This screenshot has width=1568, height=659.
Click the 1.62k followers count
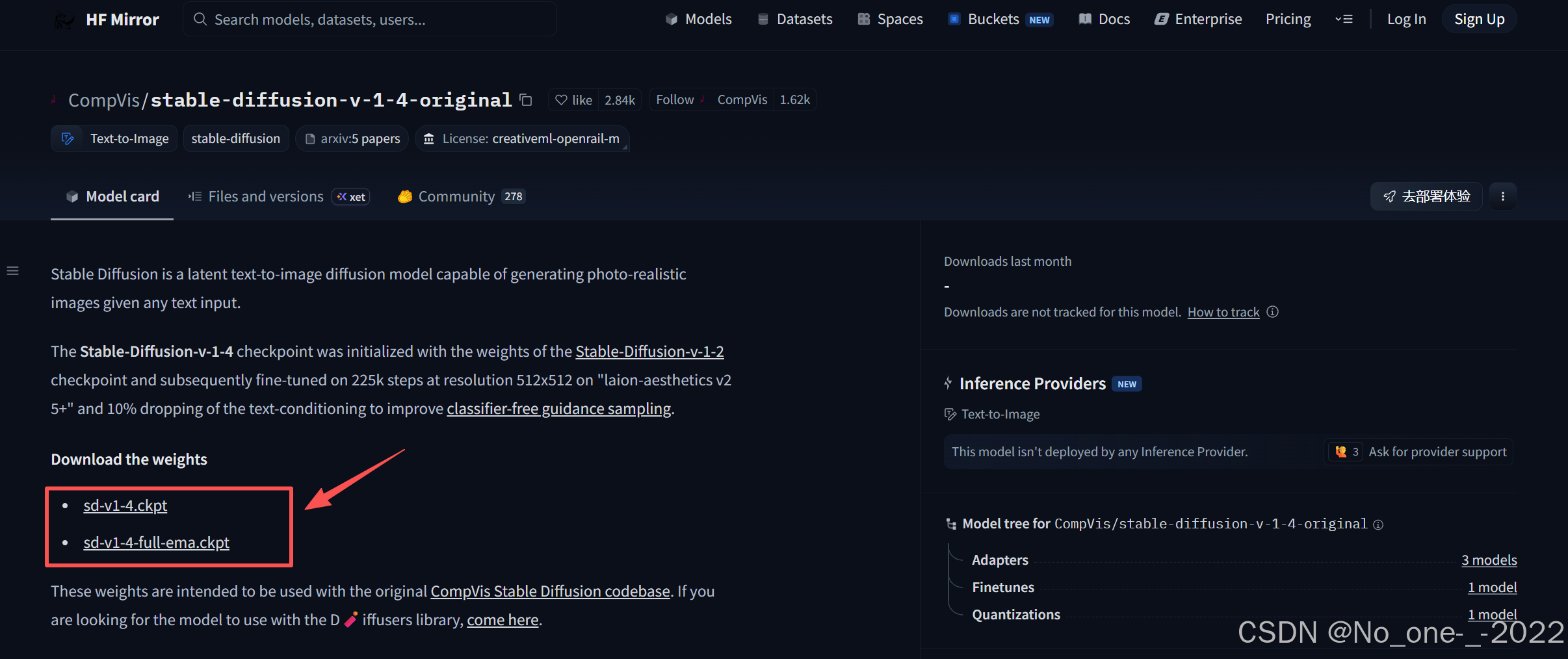coord(794,100)
